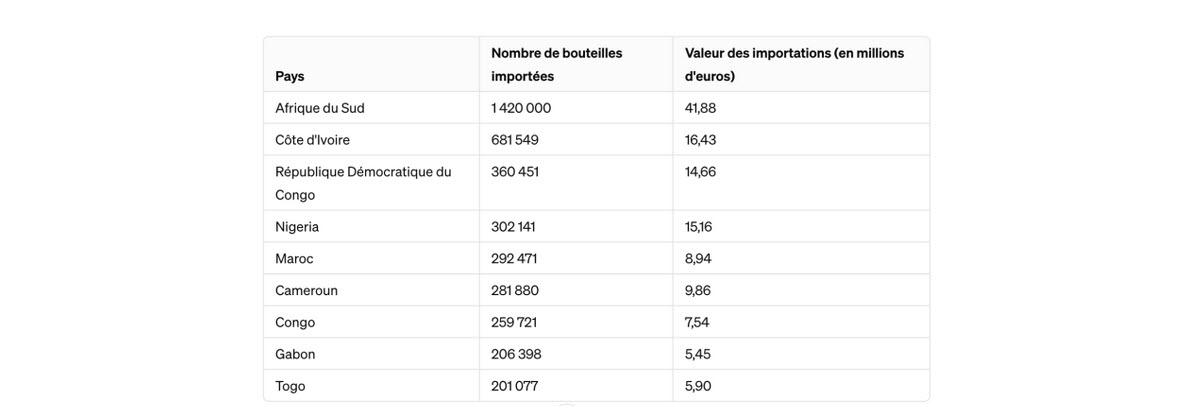Select the "Nombre de bouteilles importées" header
This screenshot has width=1186, height=406.
click(x=556, y=64)
